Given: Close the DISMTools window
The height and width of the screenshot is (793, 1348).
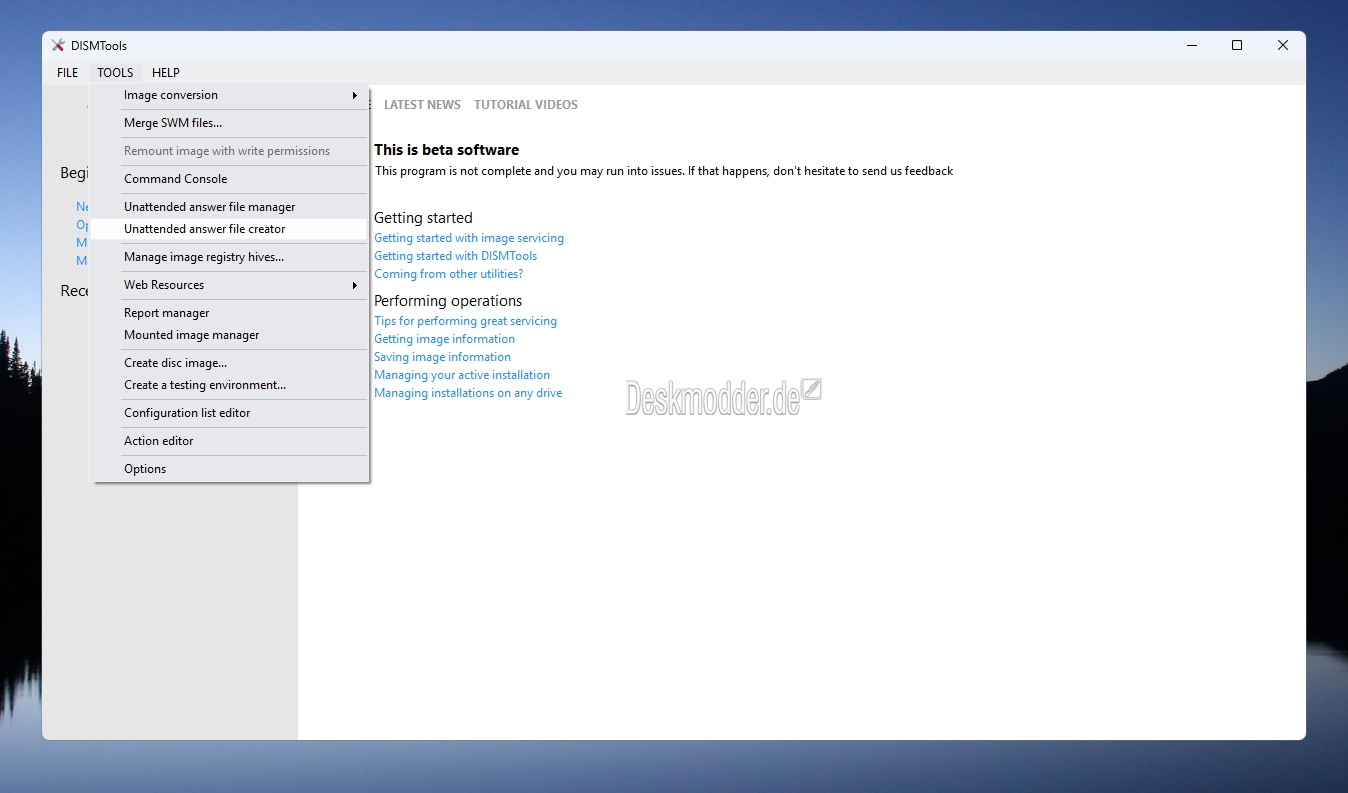Looking at the screenshot, I should coord(1283,45).
